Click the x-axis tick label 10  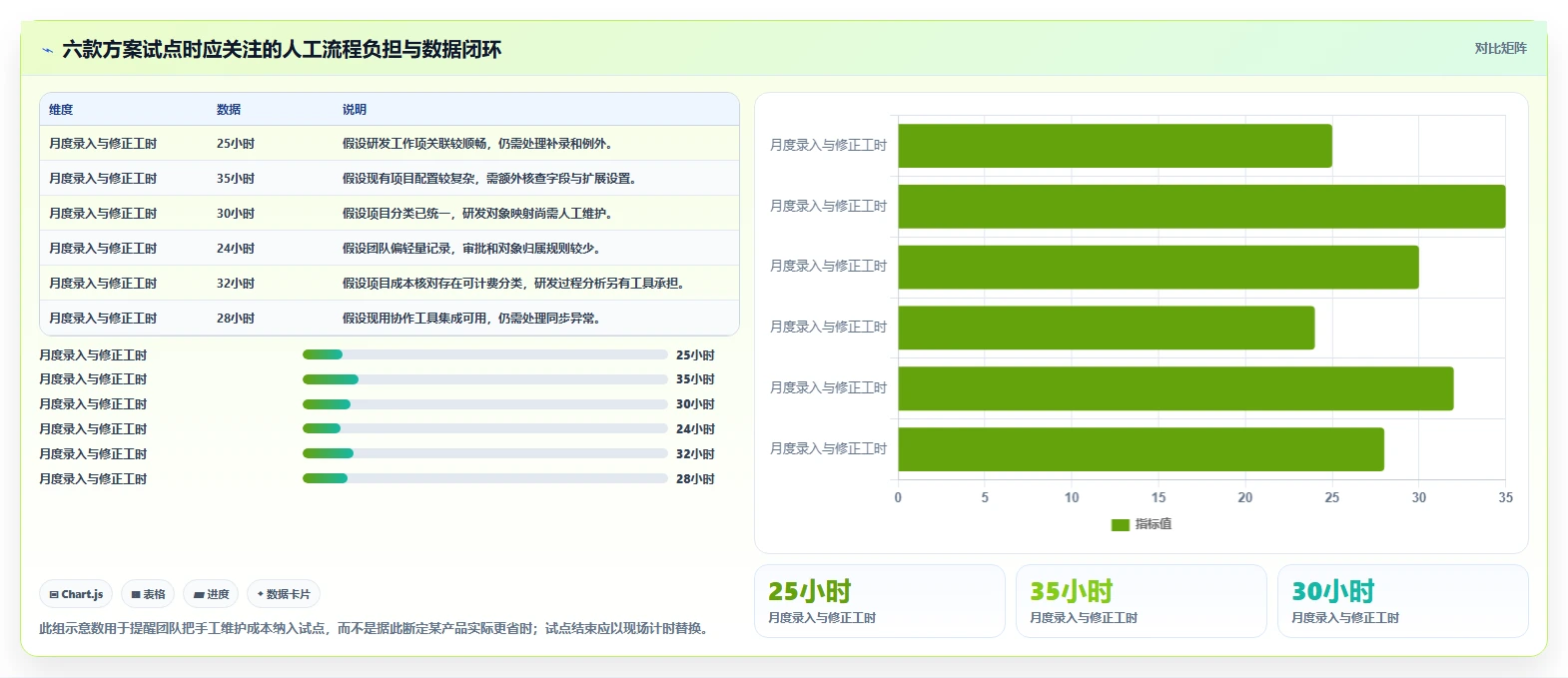click(x=1072, y=497)
